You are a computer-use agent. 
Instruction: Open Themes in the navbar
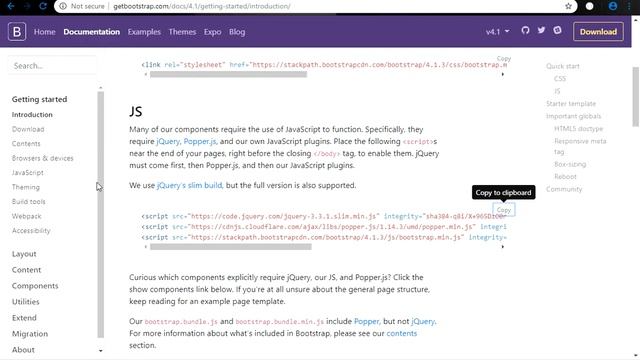pos(182,32)
